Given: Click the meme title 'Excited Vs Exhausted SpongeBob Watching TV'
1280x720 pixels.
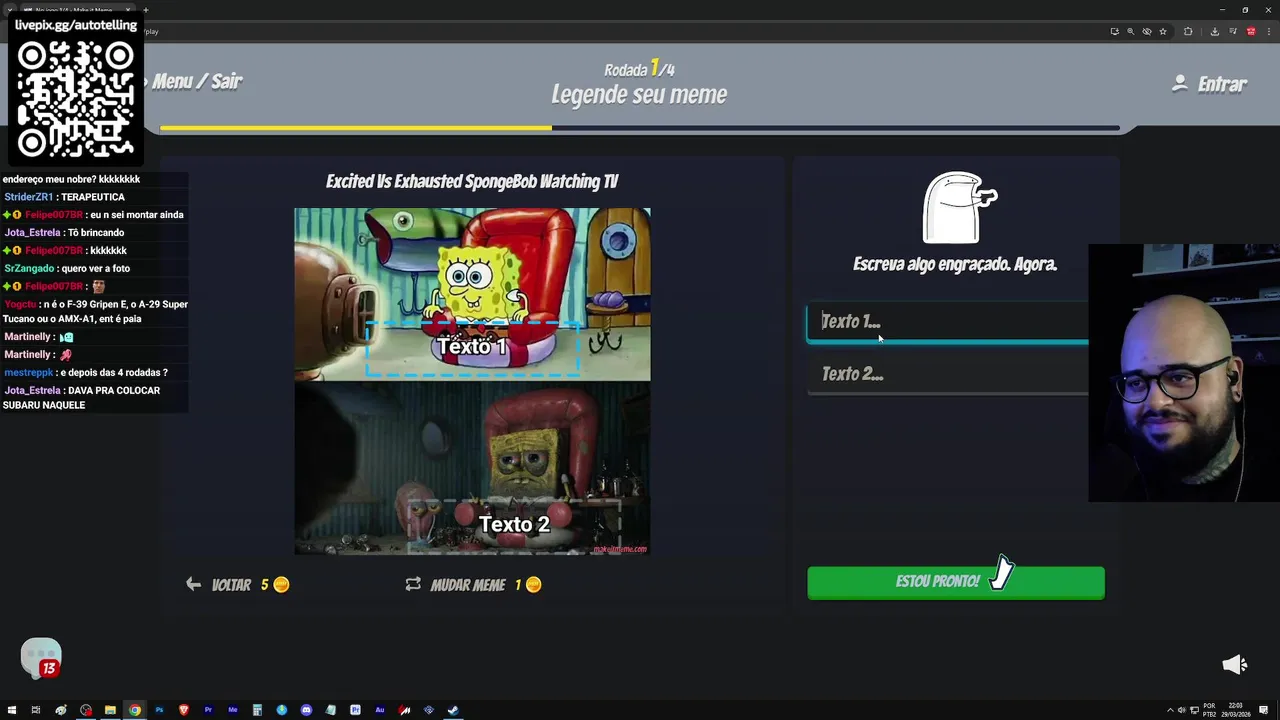Looking at the screenshot, I should pyautogui.click(x=472, y=182).
